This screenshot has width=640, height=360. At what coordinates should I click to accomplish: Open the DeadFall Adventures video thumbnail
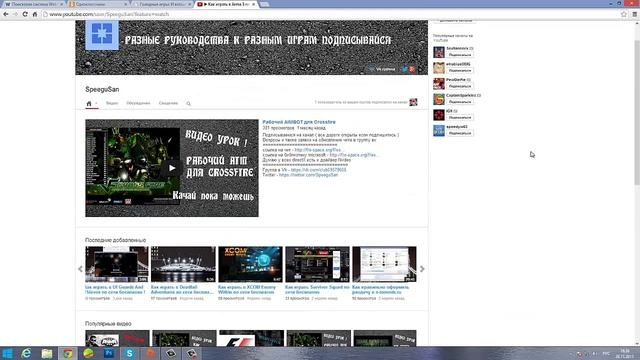tap(183, 264)
